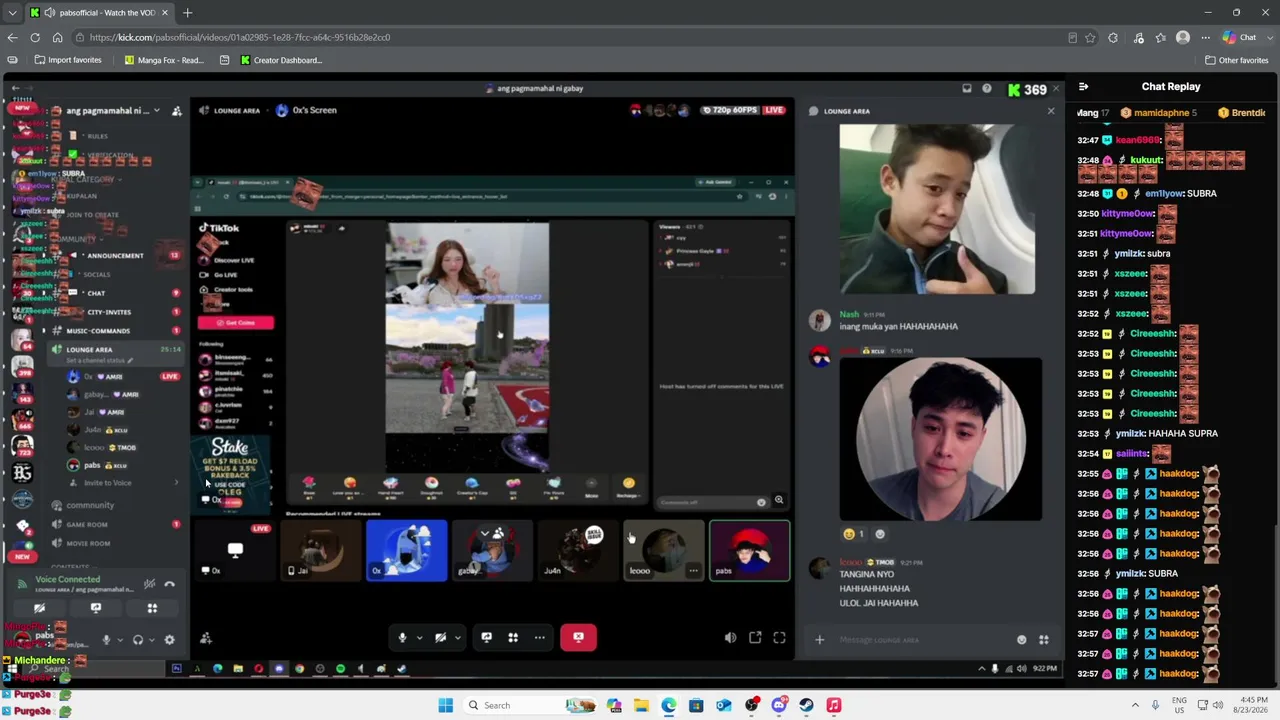Image resolution: width=1280 pixels, height=720 pixels.
Task: Click the browser address bar URL
Action: click(240, 37)
